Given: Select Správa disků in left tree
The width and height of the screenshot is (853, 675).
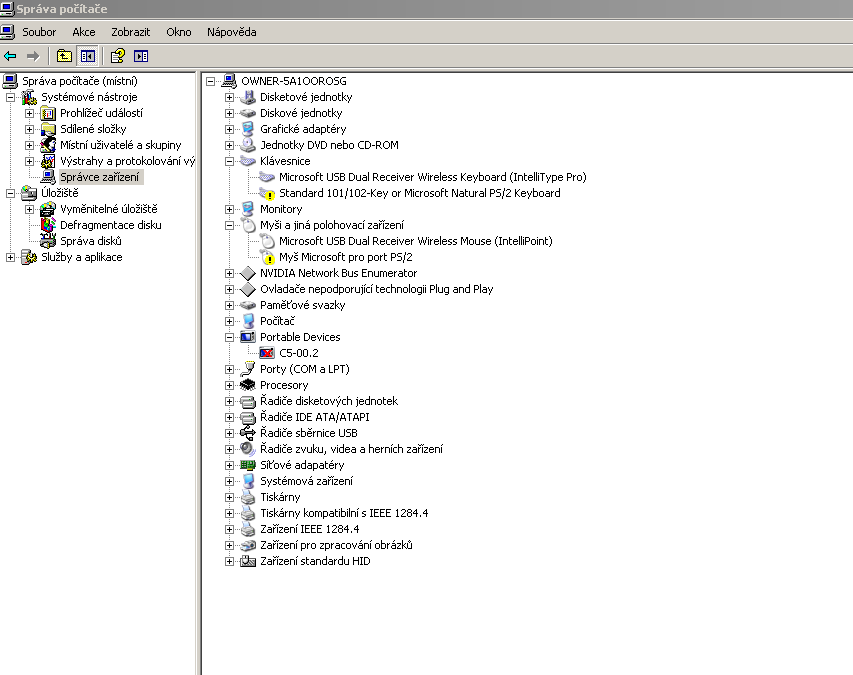Looking at the screenshot, I should pyautogui.click(x=90, y=241).
